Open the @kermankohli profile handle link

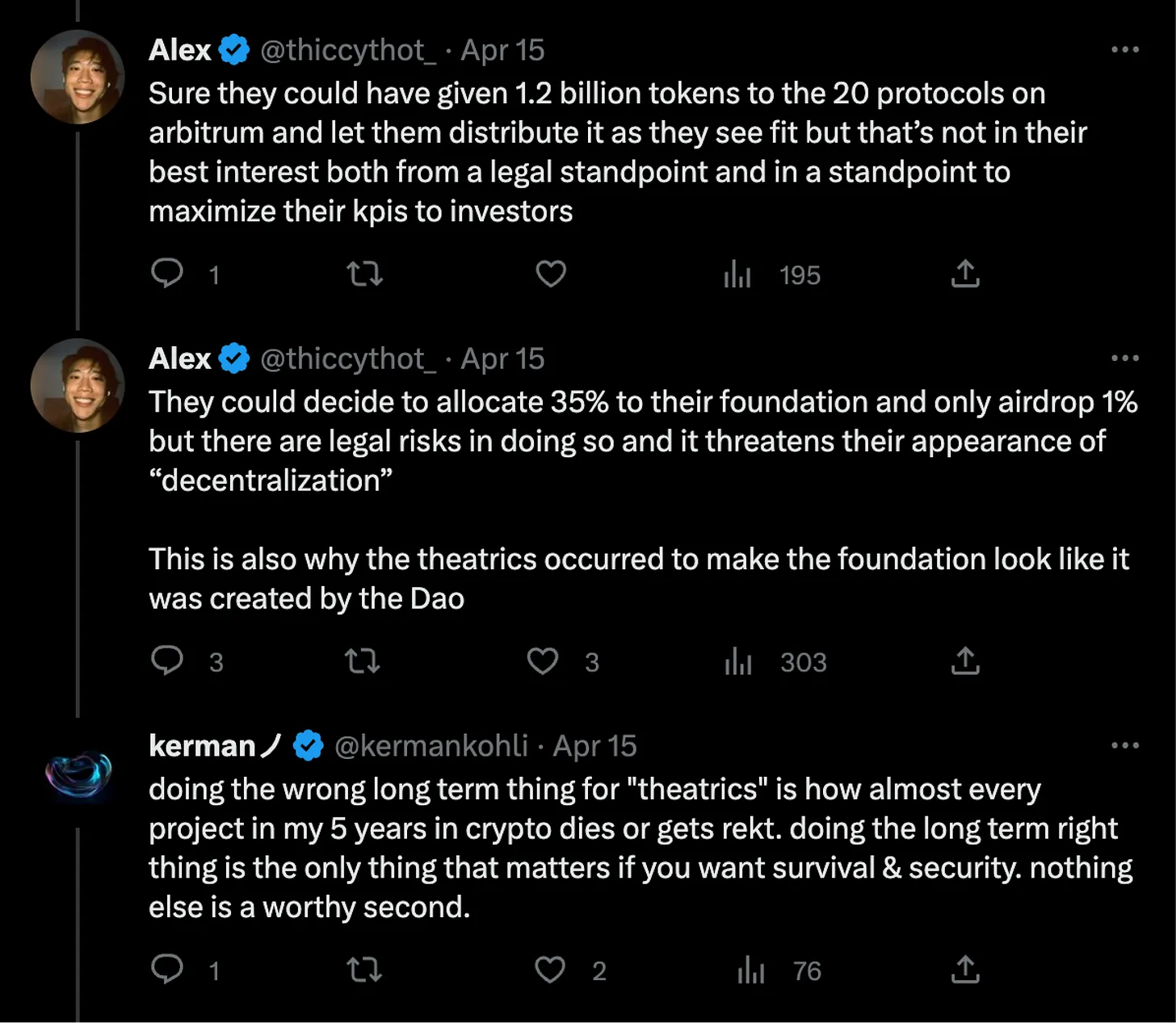[x=430, y=746]
